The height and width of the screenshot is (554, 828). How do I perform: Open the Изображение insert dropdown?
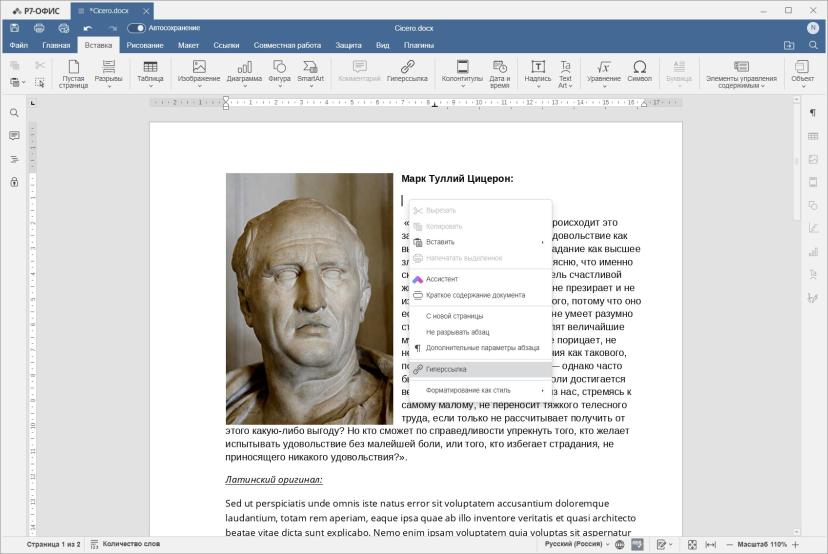(x=199, y=73)
